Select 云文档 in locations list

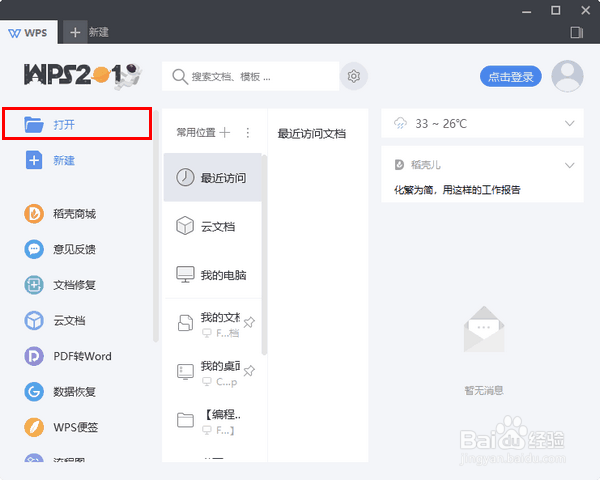[x=212, y=226]
